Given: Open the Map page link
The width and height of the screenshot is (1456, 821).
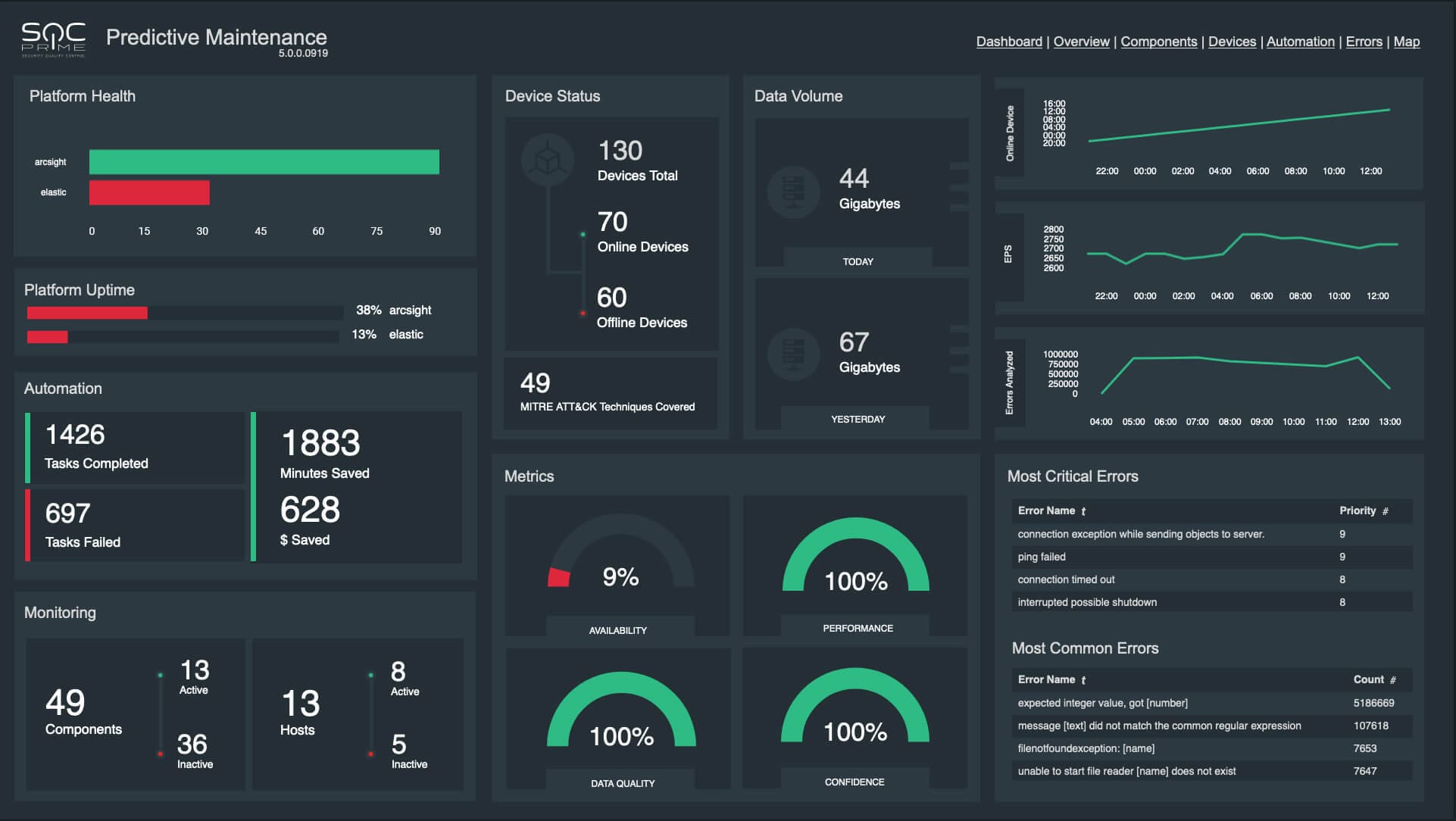Looking at the screenshot, I should pos(1406,42).
